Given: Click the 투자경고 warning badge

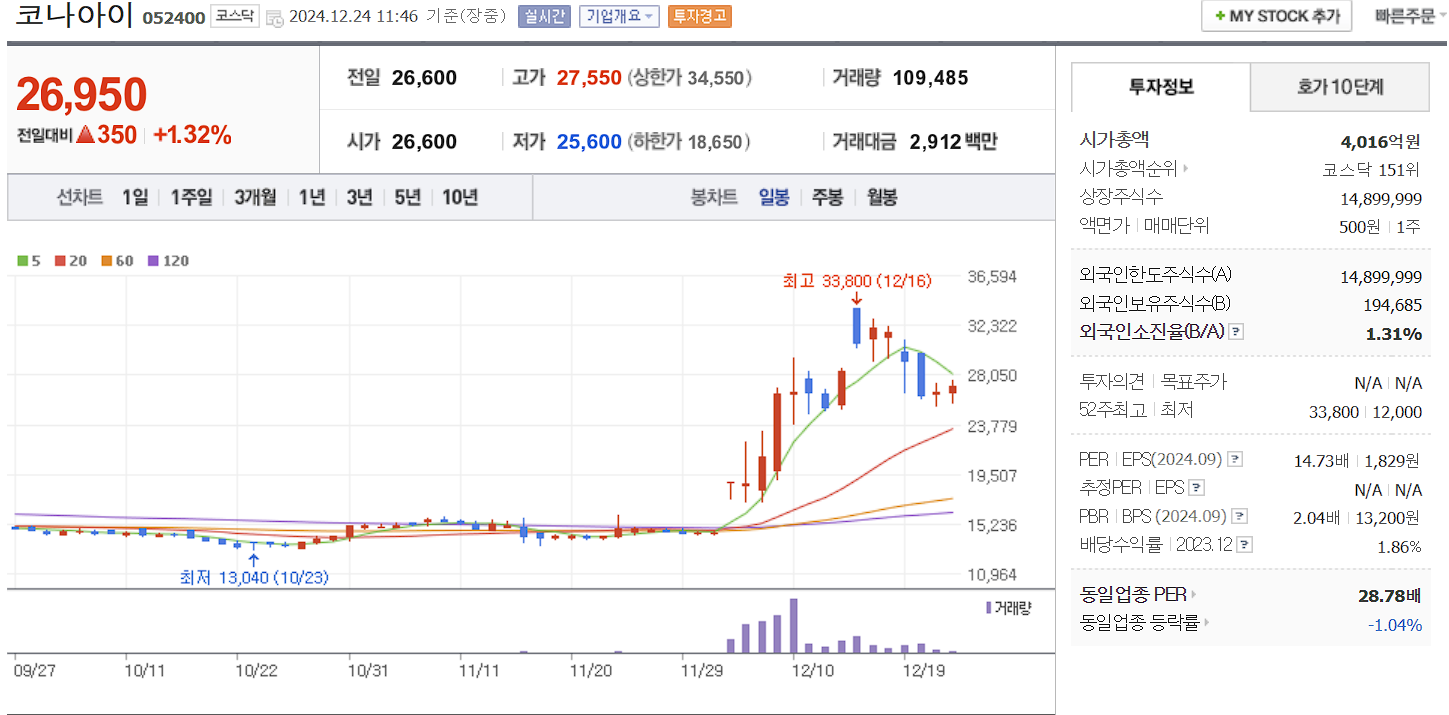Looking at the screenshot, I should 699,17.
